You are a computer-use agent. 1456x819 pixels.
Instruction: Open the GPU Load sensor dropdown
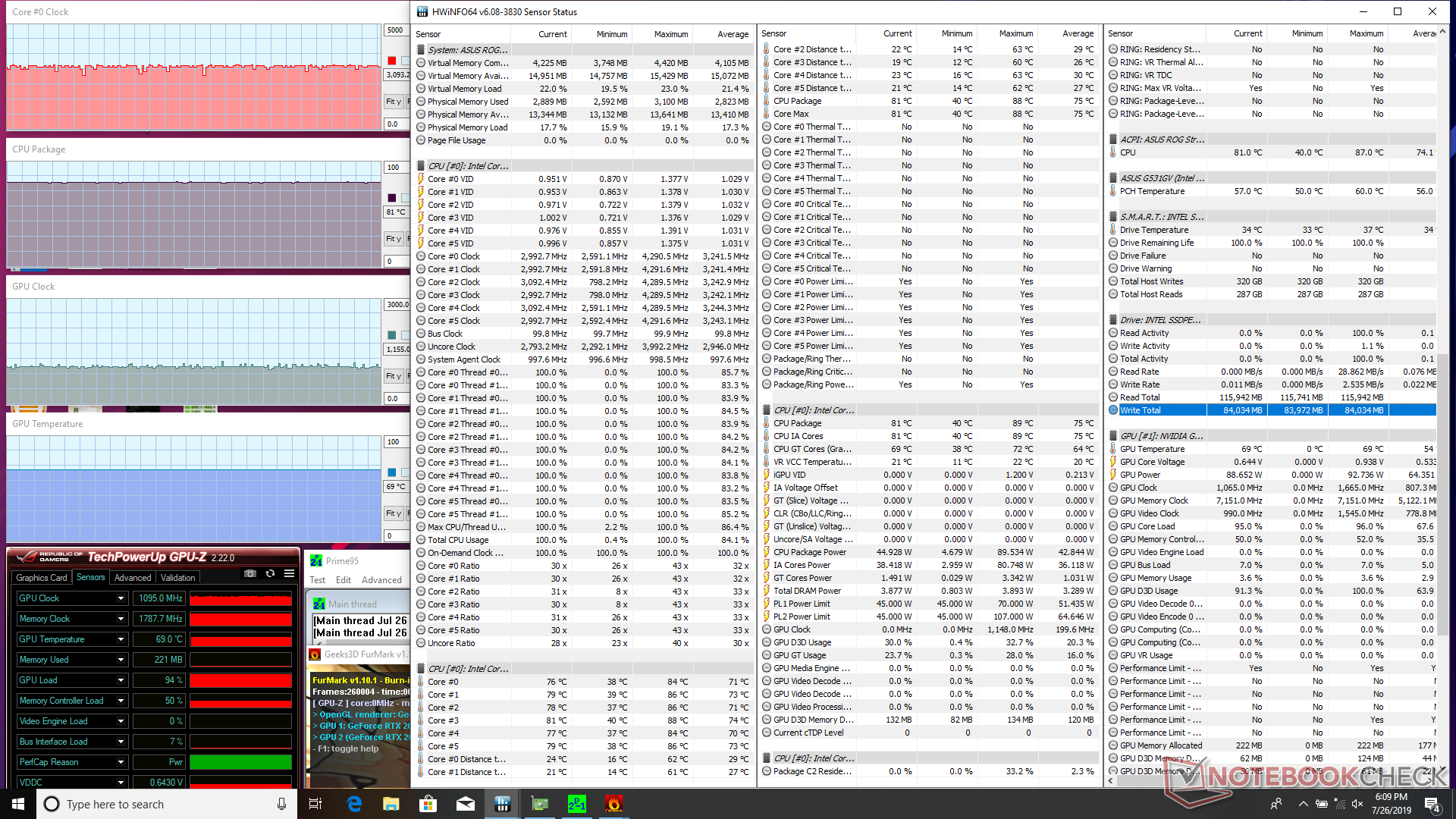click(x=121, y=680)
